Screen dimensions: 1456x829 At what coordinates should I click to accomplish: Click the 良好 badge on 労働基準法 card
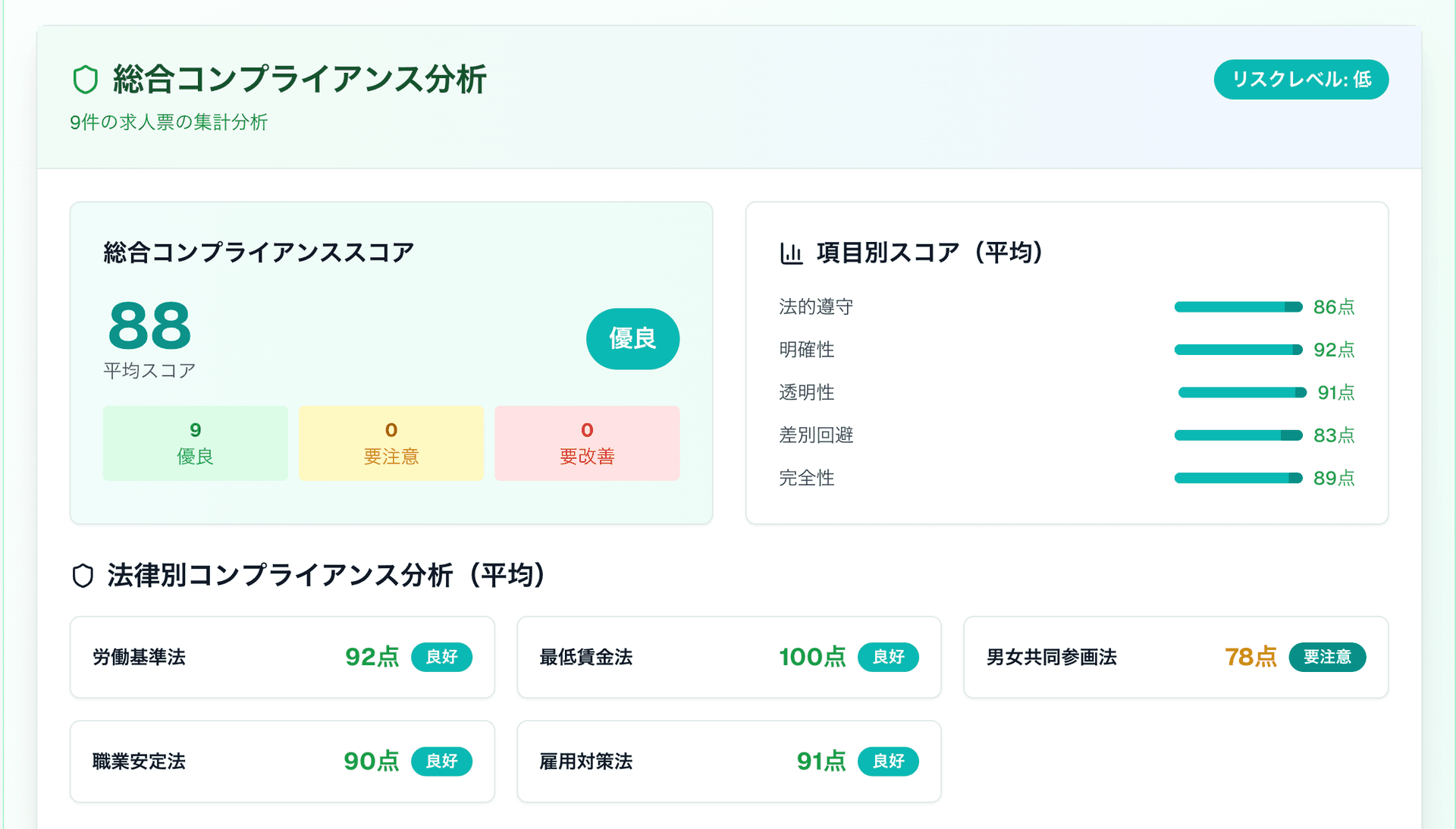pos(442,658)
